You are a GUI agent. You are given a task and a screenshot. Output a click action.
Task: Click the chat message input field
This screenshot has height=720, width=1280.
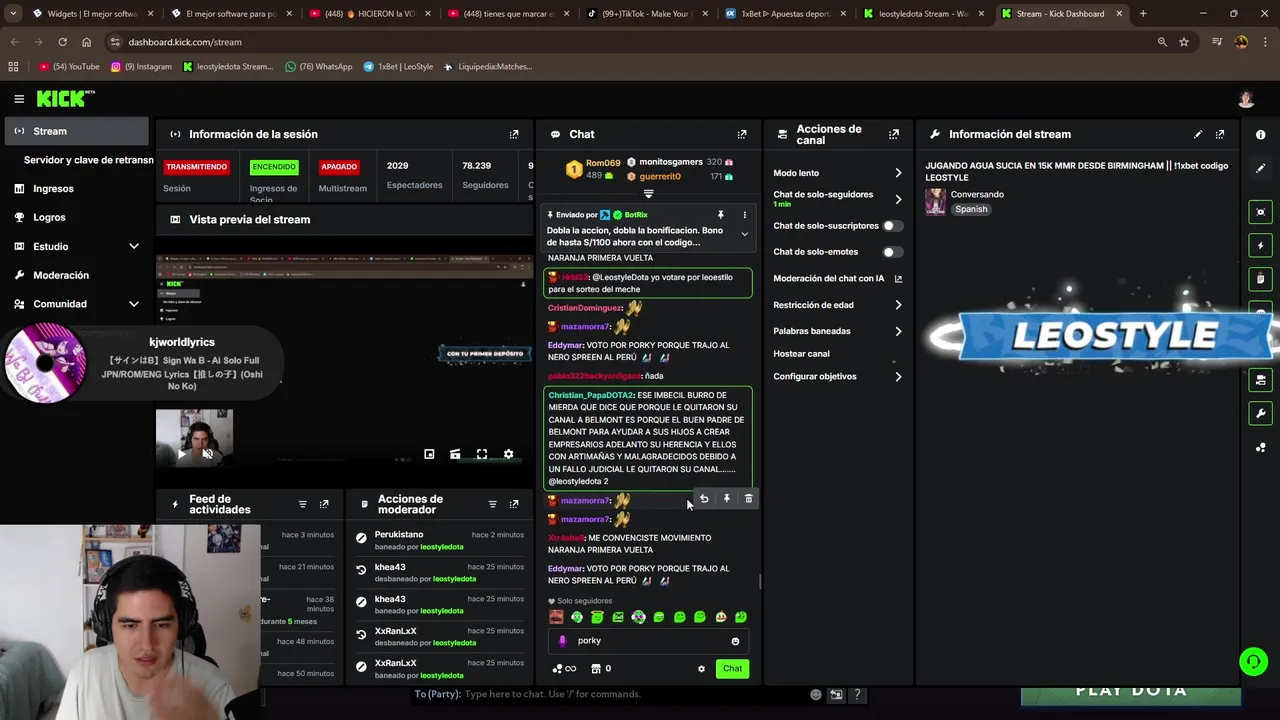tap(648, 641)
